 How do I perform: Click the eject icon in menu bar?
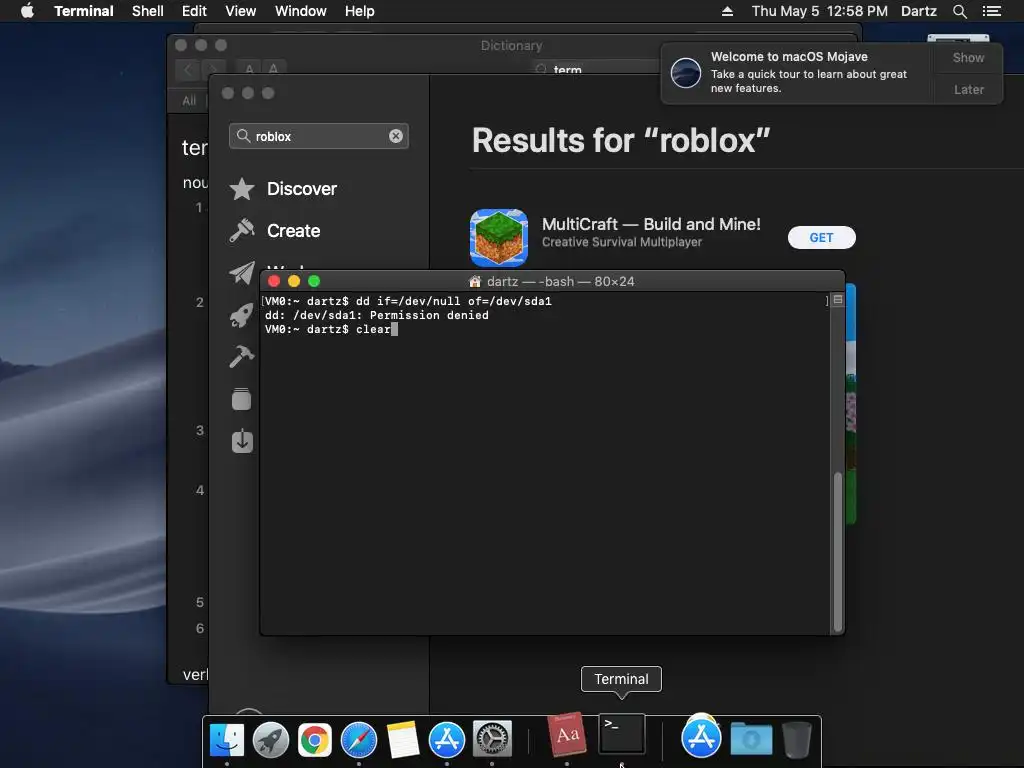pyautogui.click(x=727, y=11)
